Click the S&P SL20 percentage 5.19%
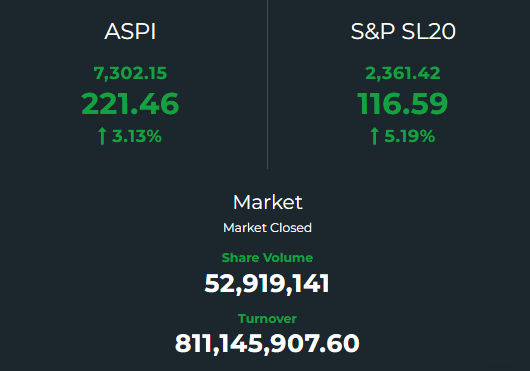530x371 pixels. pos(410,136)
